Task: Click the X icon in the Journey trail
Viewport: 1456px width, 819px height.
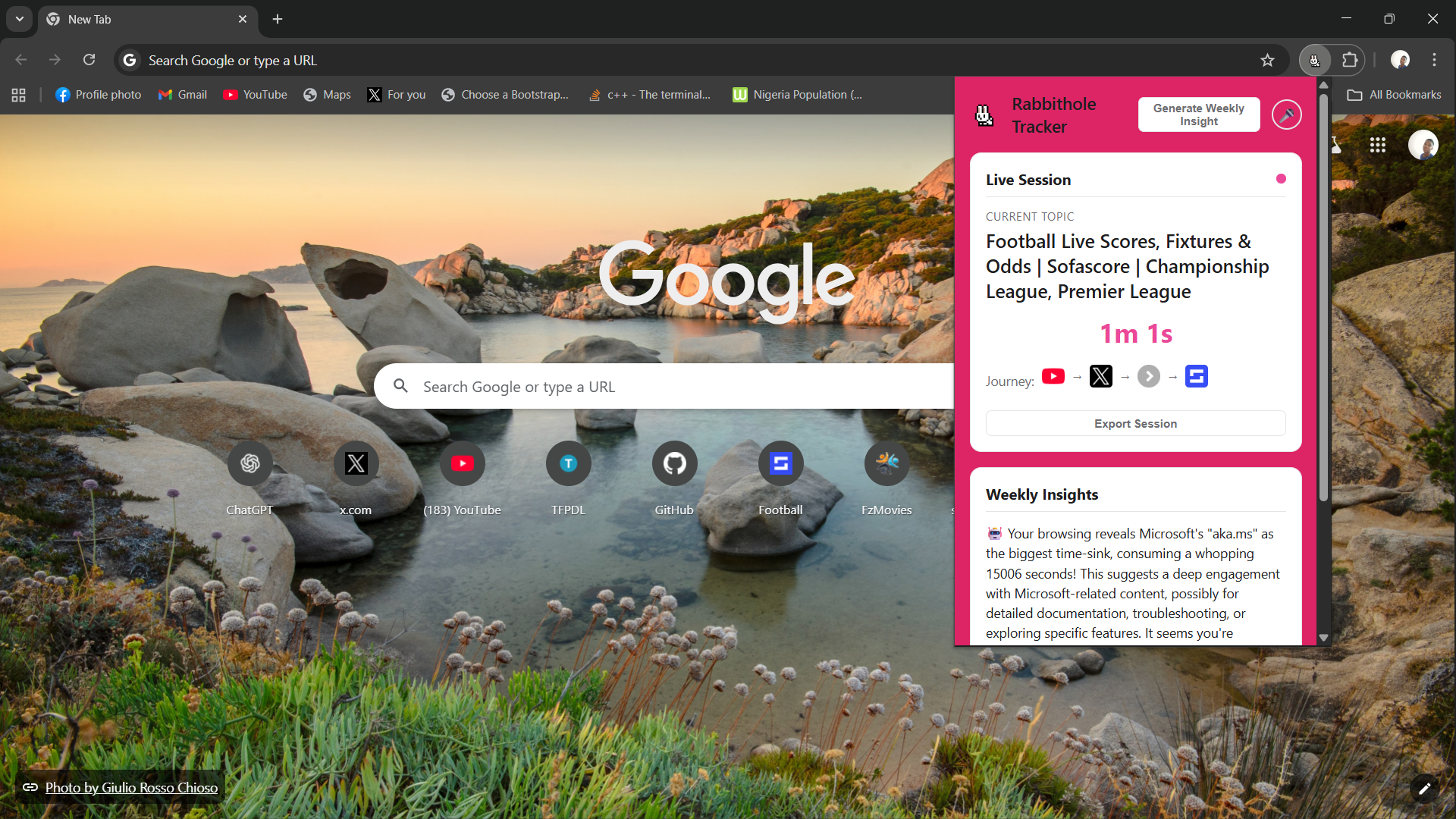Action: (1100, 376)
